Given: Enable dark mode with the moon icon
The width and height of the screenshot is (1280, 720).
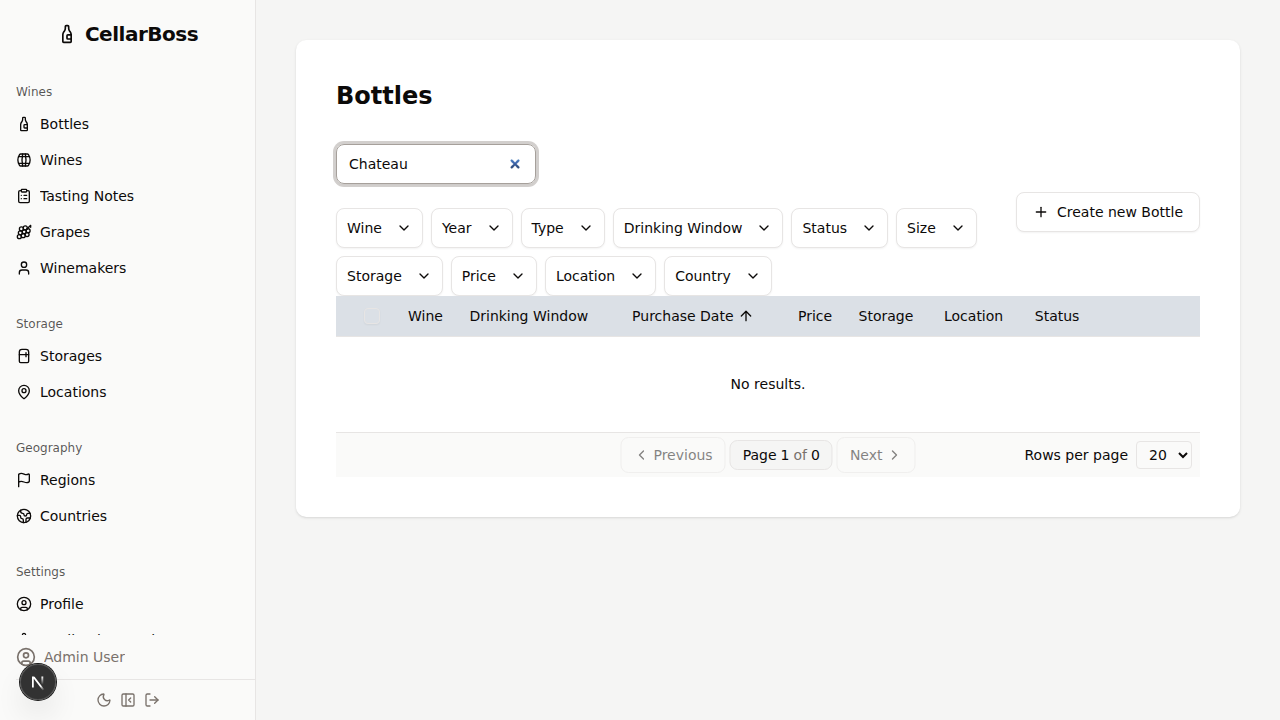Looking at the screenshot, I should 104,700.
